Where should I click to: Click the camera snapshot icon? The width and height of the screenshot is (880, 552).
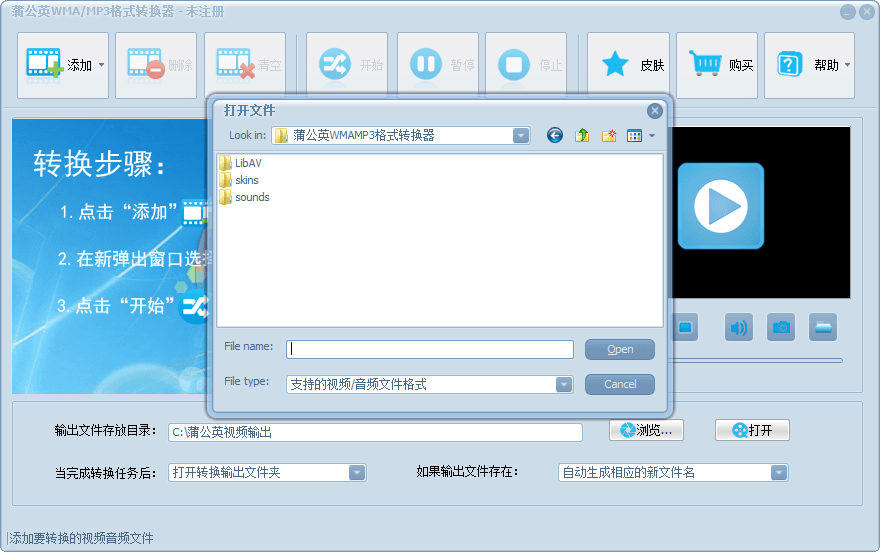pyautogui.click(x=781, y=327)
